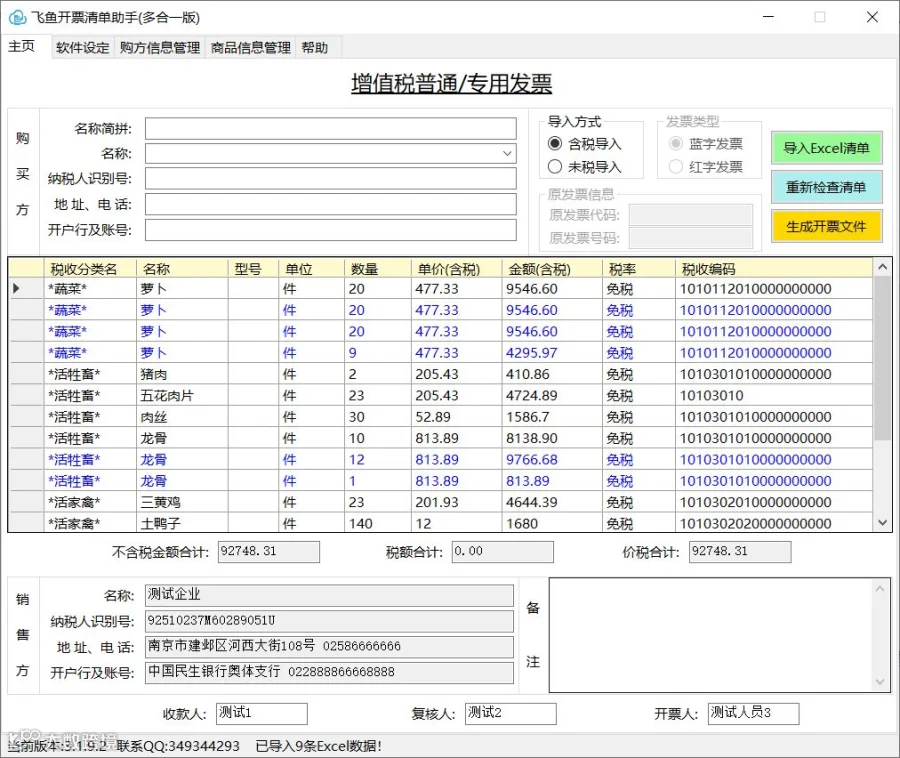Expand the buyer 名称 dropdown arrow
Viewport: 900px width, 758px height.
[x=507, y=154]
